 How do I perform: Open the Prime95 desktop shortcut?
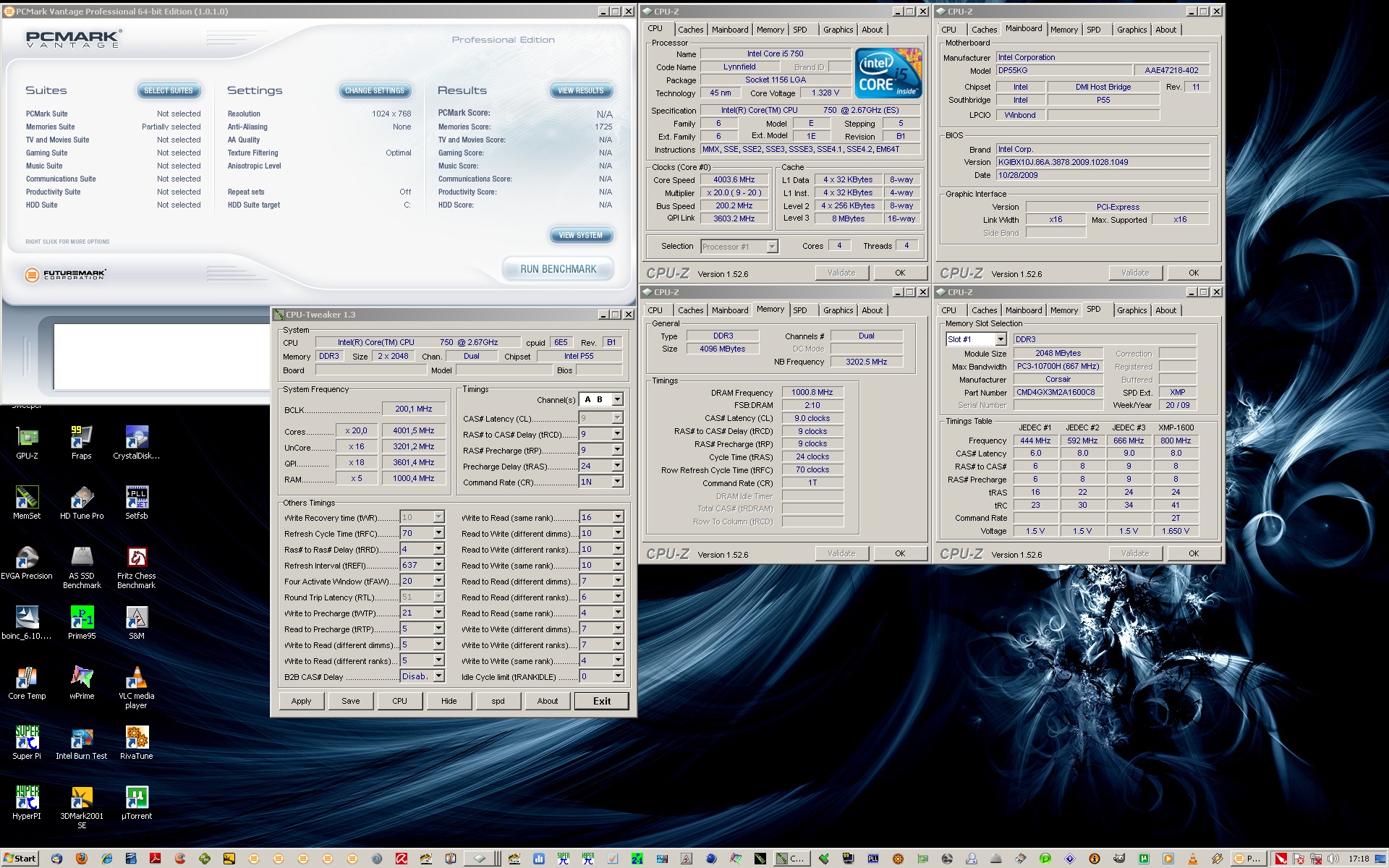click(81, 618)
